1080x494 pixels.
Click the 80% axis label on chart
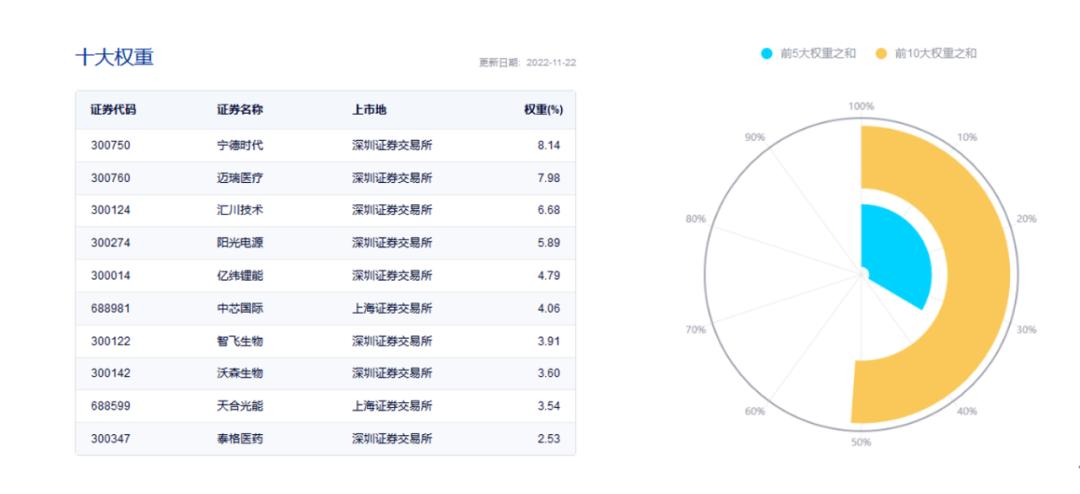click(696, 218)
